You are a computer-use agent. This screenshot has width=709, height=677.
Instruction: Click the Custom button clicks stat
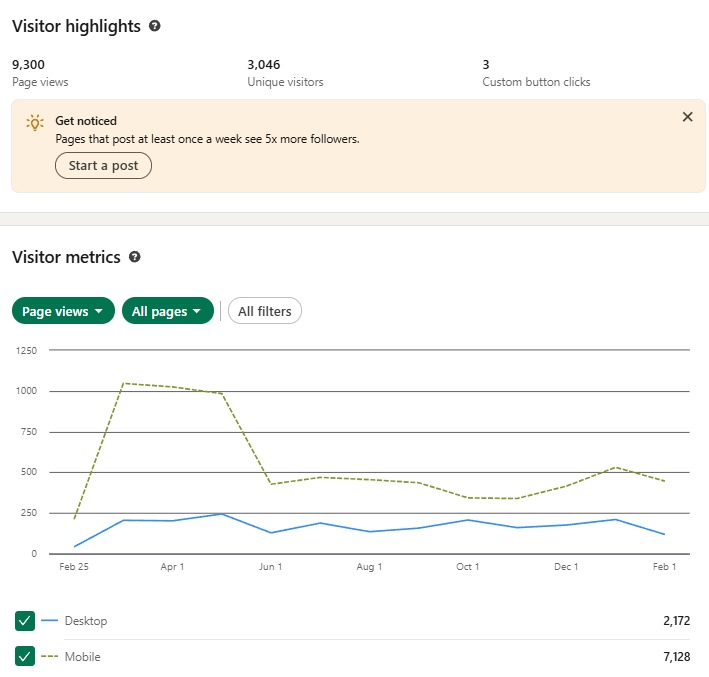pos(536,82)
